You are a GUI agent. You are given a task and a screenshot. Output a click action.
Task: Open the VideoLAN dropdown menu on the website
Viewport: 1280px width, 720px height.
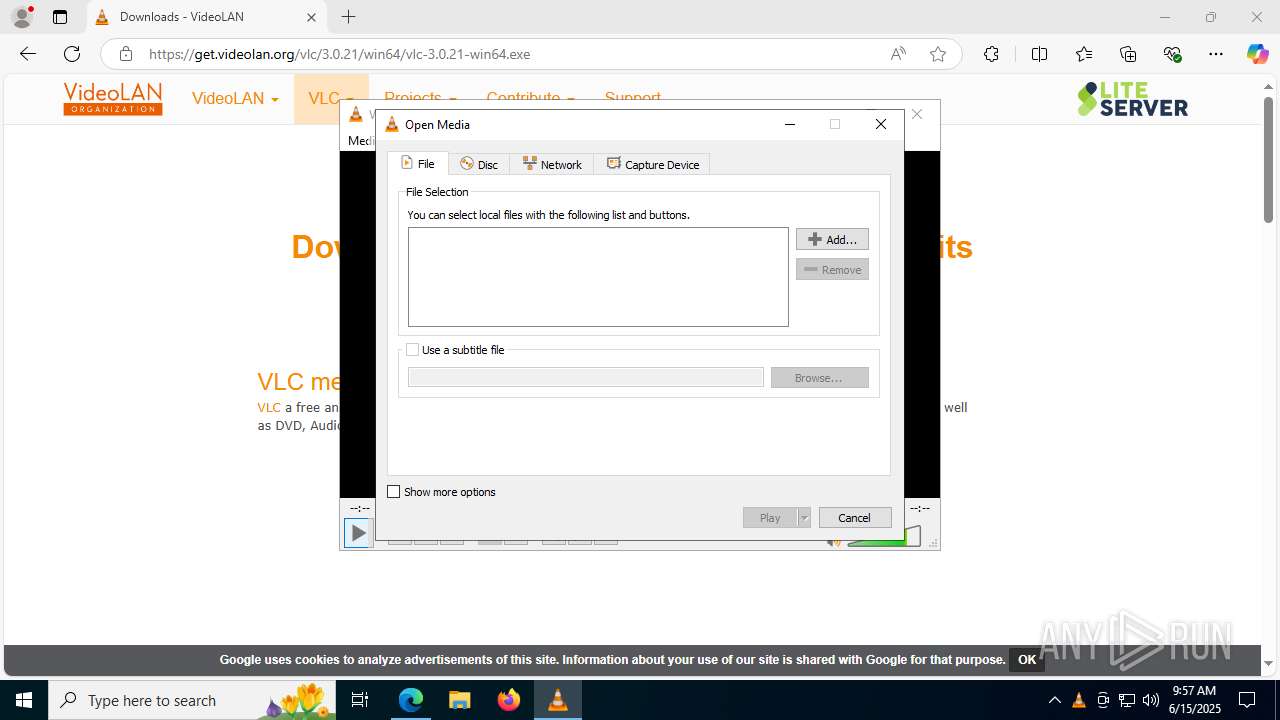(235, 98)
